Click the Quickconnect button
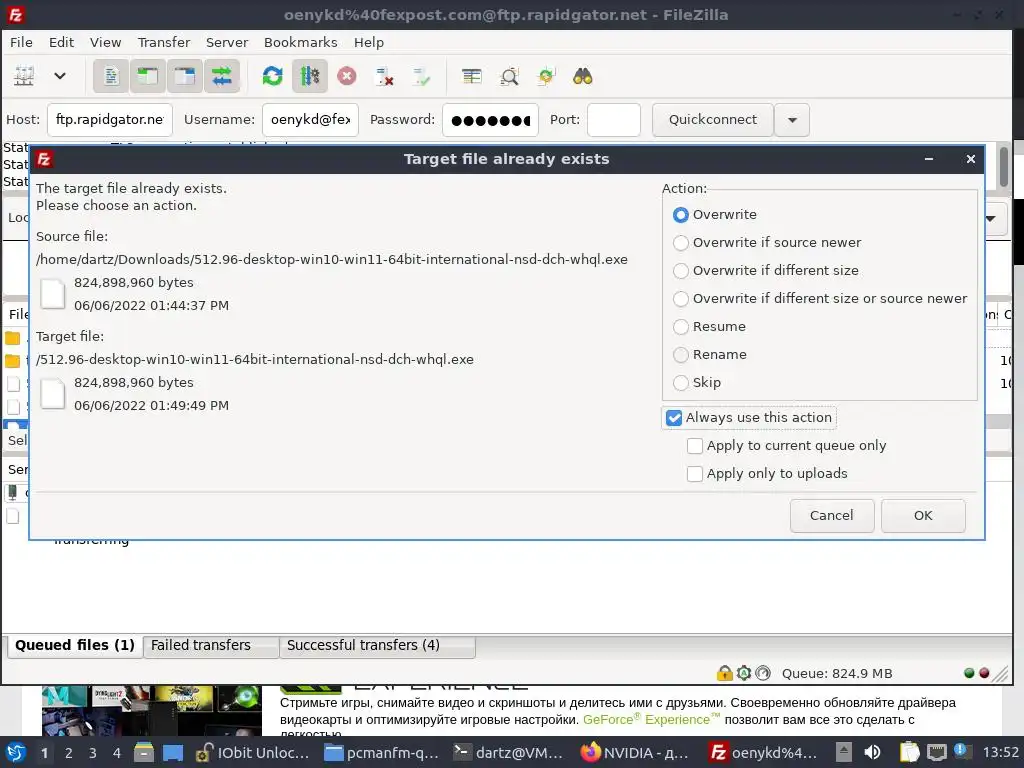Image resolution: width=1024 pixels, height=768 pixels. [712, 120]
